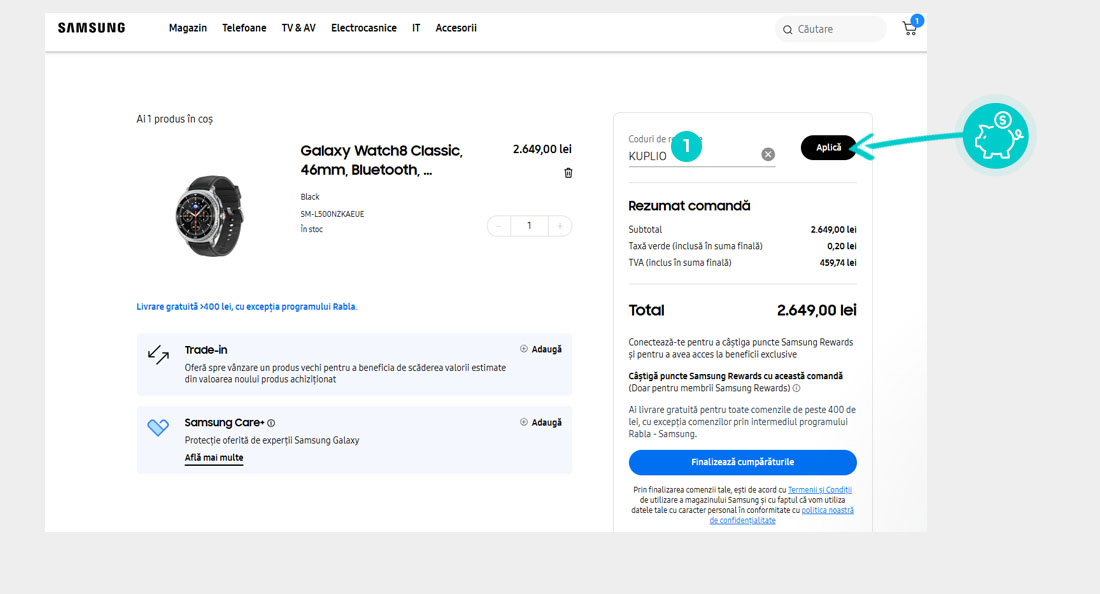This screenshot has width=1100, height=594.
Task: Open the TV & AV menu
Action: point(298,28)
